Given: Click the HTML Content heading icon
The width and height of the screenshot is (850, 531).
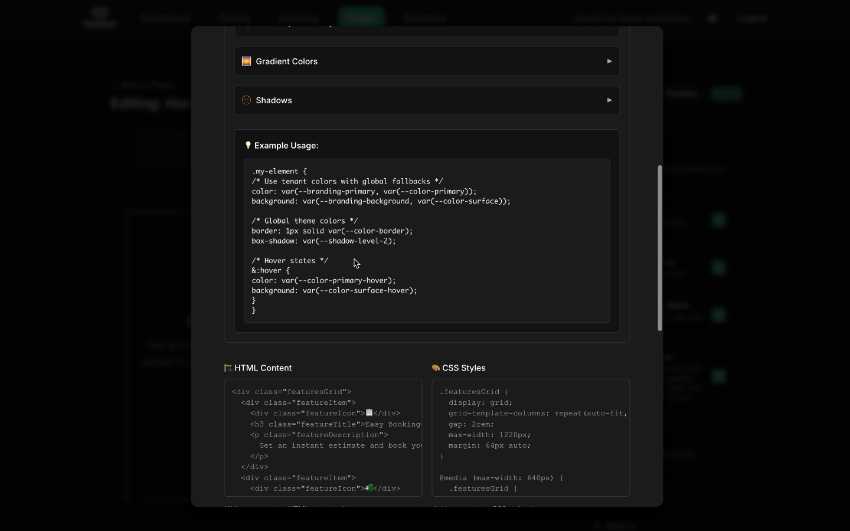Looking at the screenshot, I should pyautogui.click(x=228, y=368).
